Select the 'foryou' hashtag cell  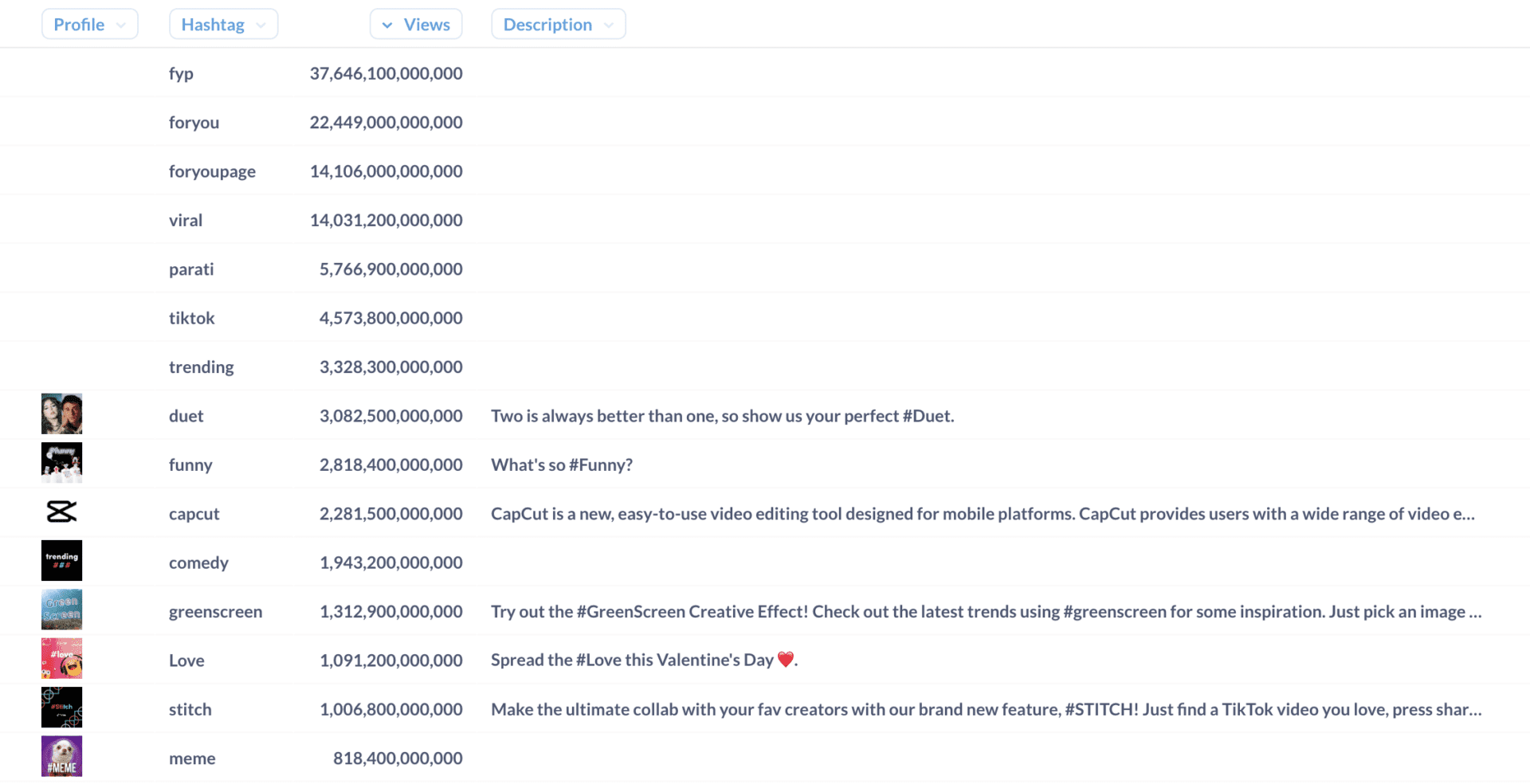194,123
